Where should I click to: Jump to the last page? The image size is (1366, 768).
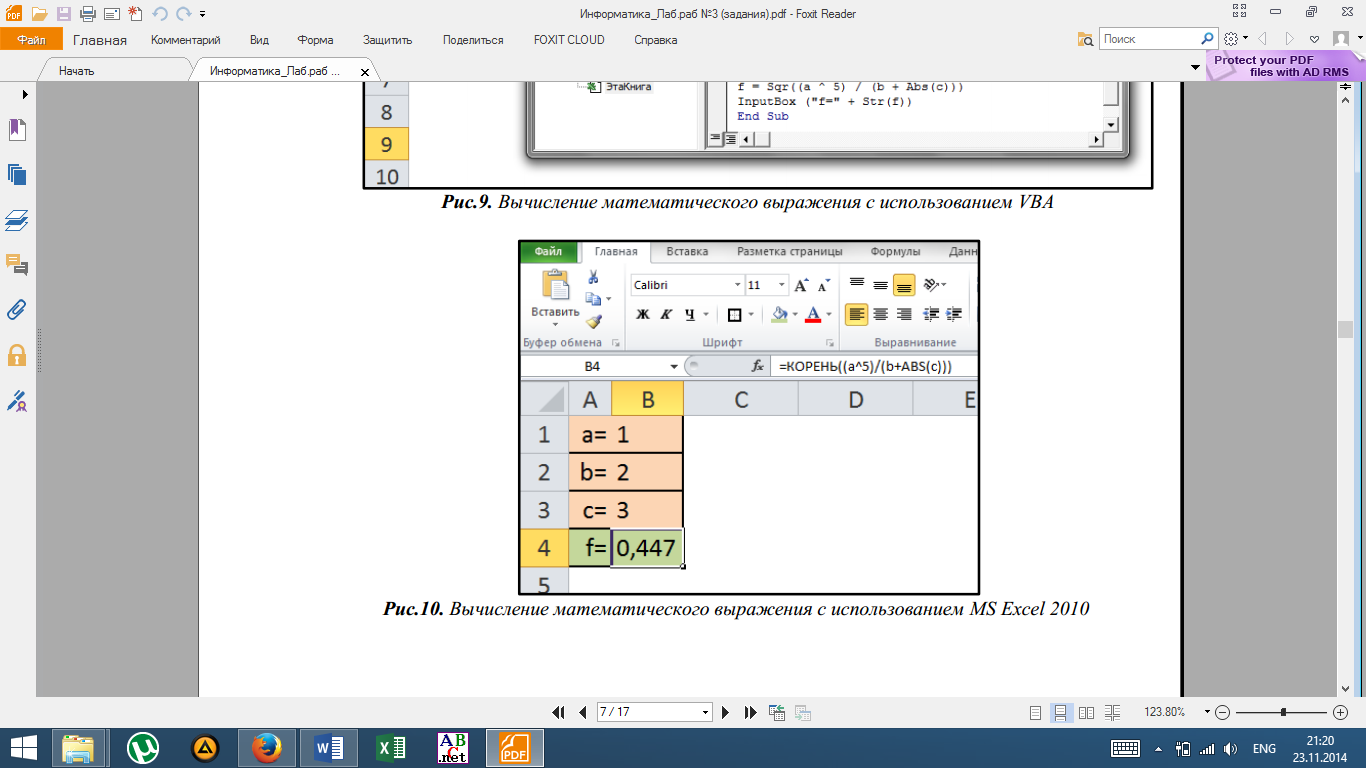tap(750, 712)
